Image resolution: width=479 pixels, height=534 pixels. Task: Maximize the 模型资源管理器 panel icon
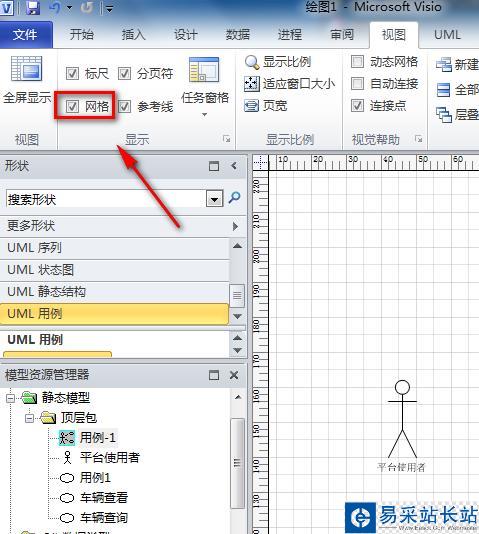(x=214, y=375)
